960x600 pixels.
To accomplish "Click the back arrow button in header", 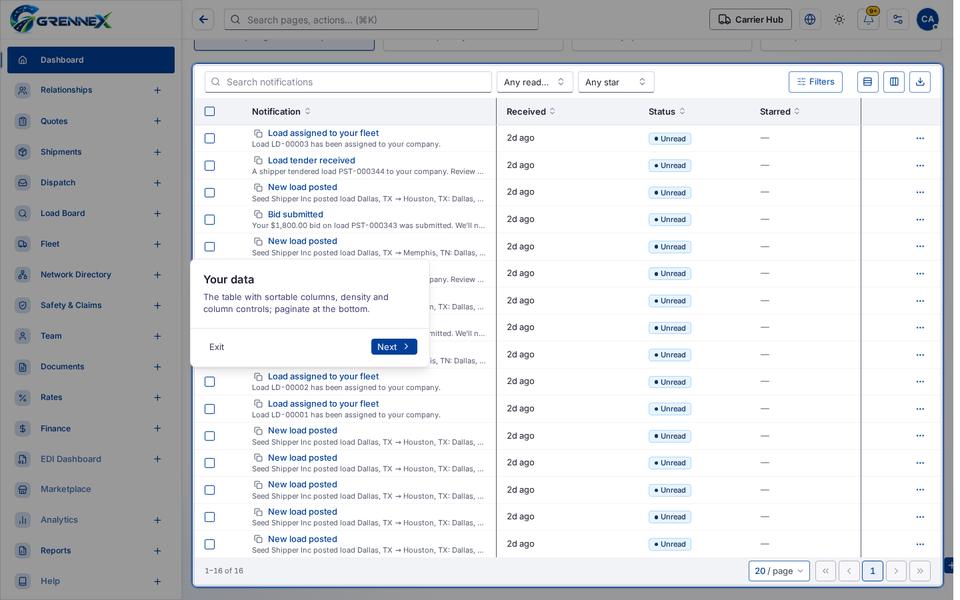I will tap(203, 20).
